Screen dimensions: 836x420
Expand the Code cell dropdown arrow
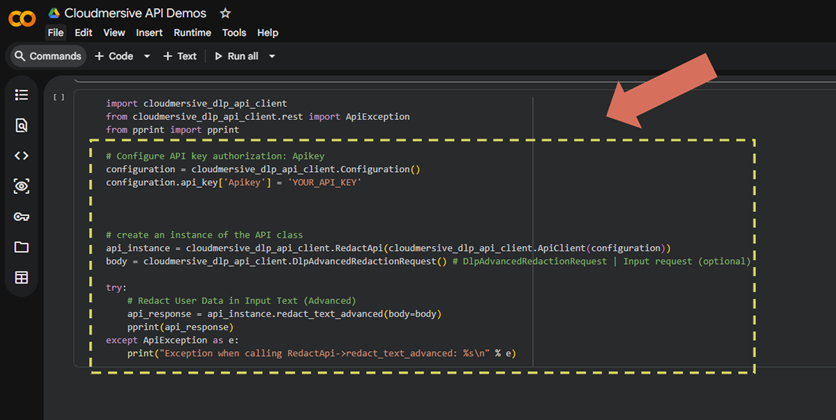point(147,56)
